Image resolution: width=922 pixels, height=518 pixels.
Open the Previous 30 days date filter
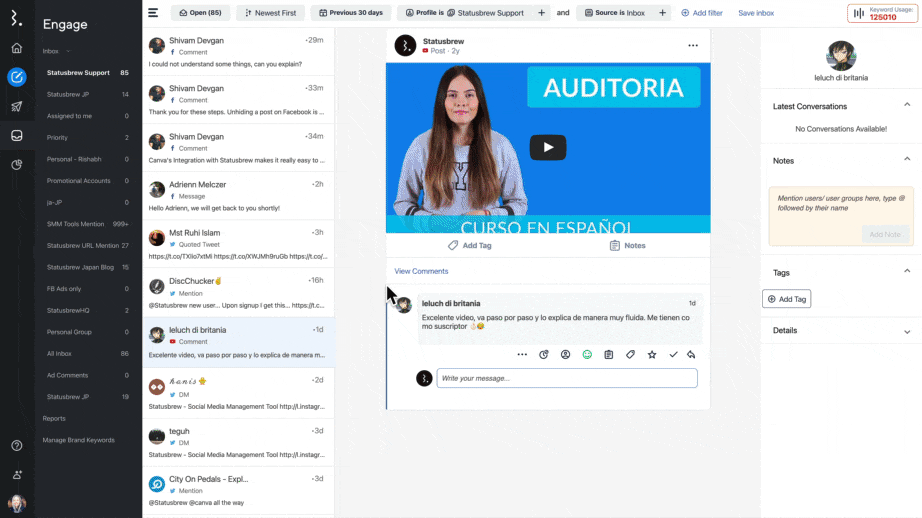pyautogui.click(x=350, y=13)
